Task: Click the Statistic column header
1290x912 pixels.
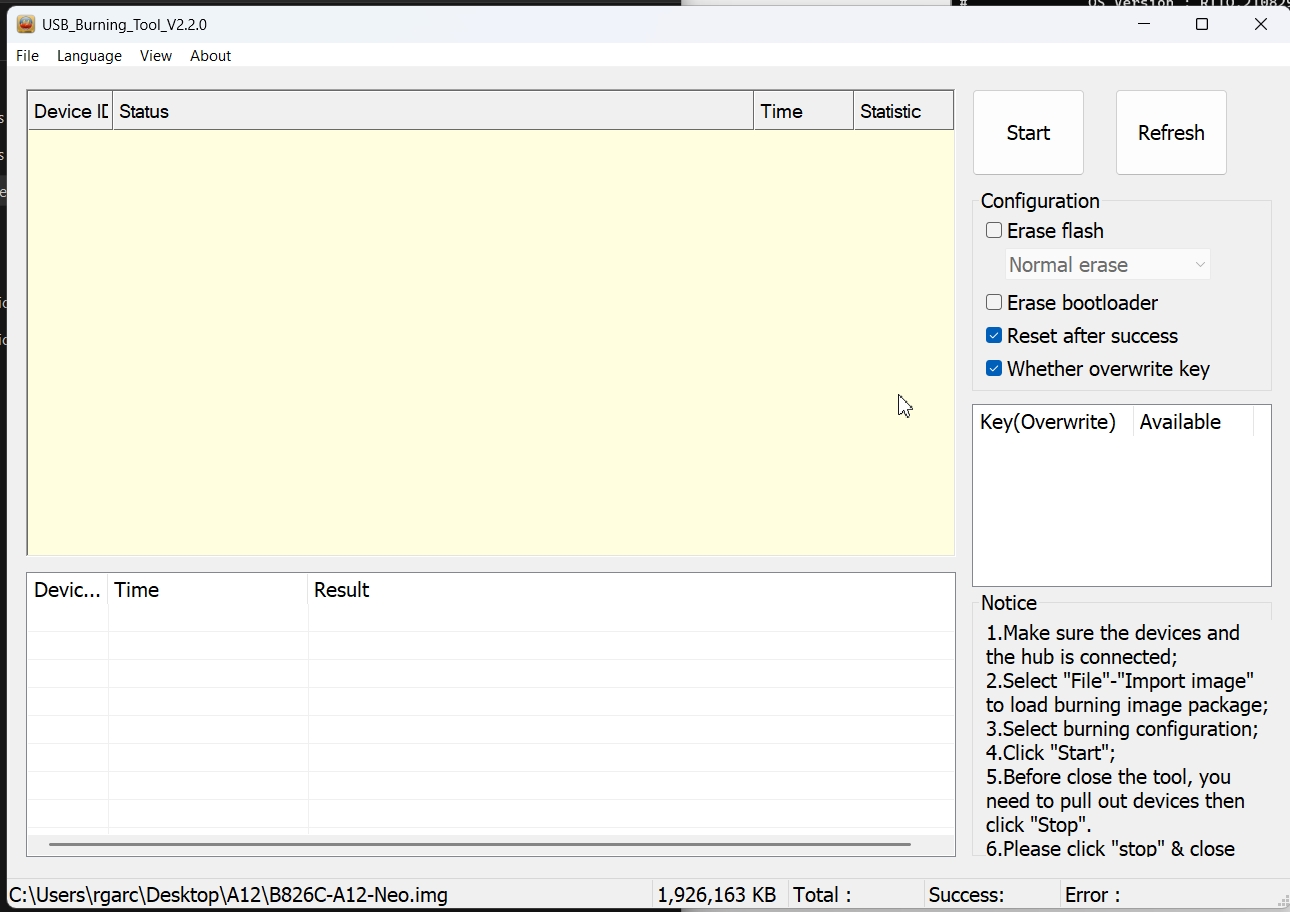Action: [x=903, y=111]
